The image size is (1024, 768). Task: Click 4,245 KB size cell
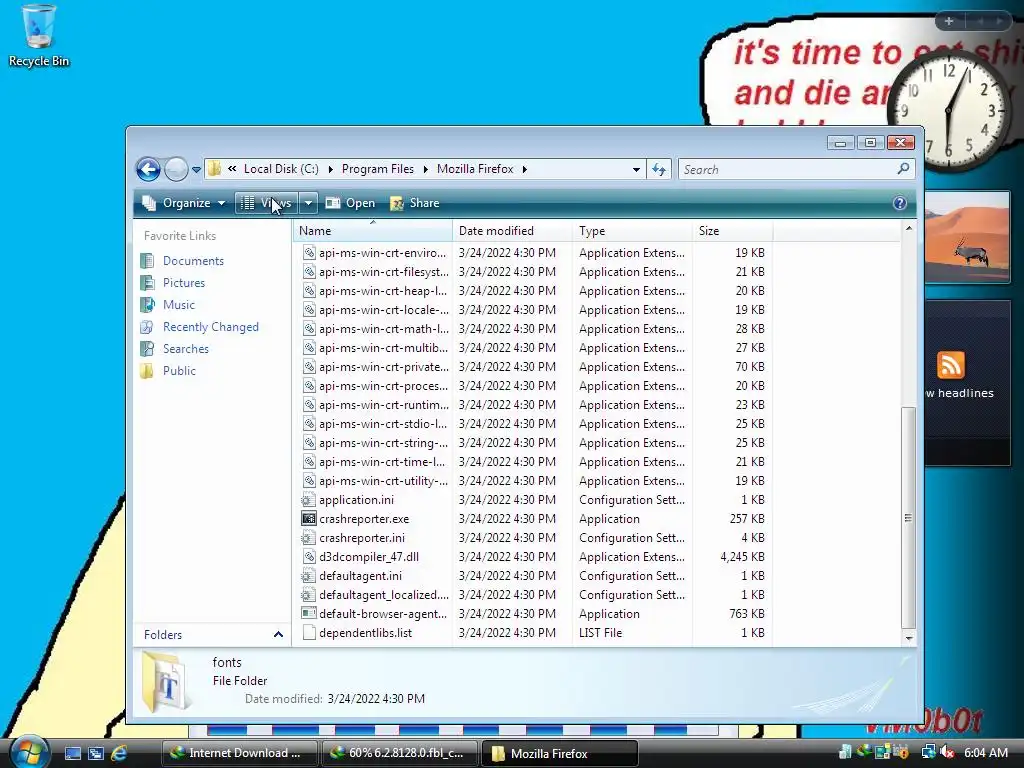click(742, 556)
